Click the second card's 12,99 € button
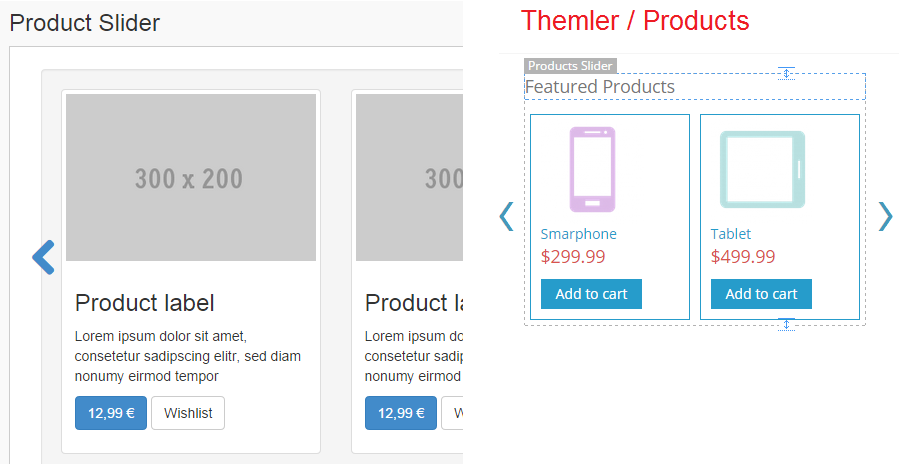This screenshot has height=464, width=899. pyautogui.click(x=401, y=413)
